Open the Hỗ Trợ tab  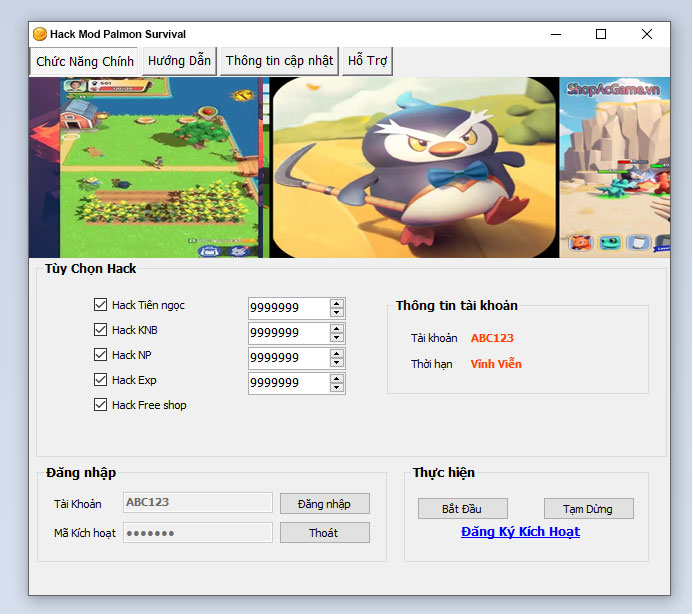point(367,61)
